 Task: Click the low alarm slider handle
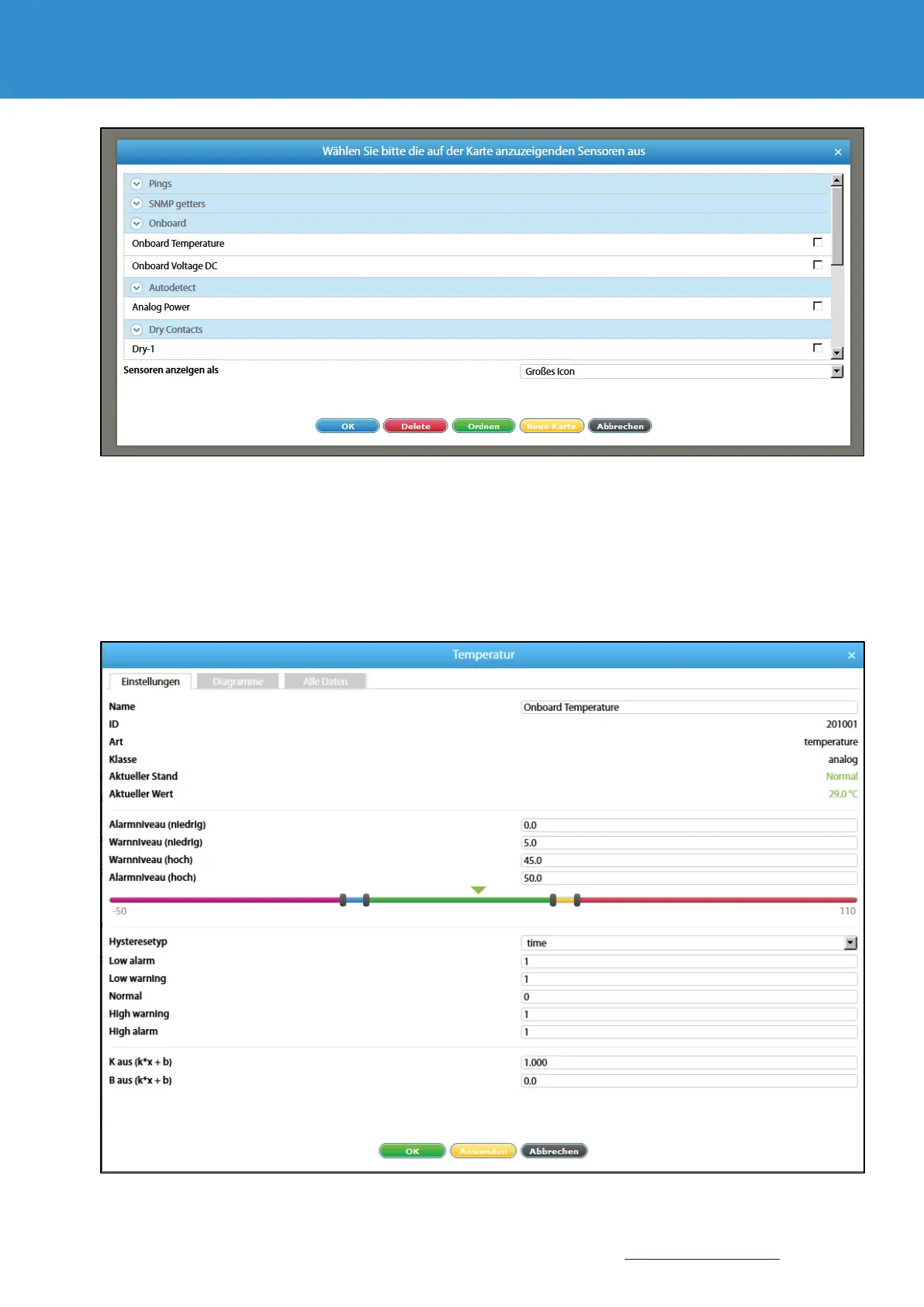coord(343,900)
